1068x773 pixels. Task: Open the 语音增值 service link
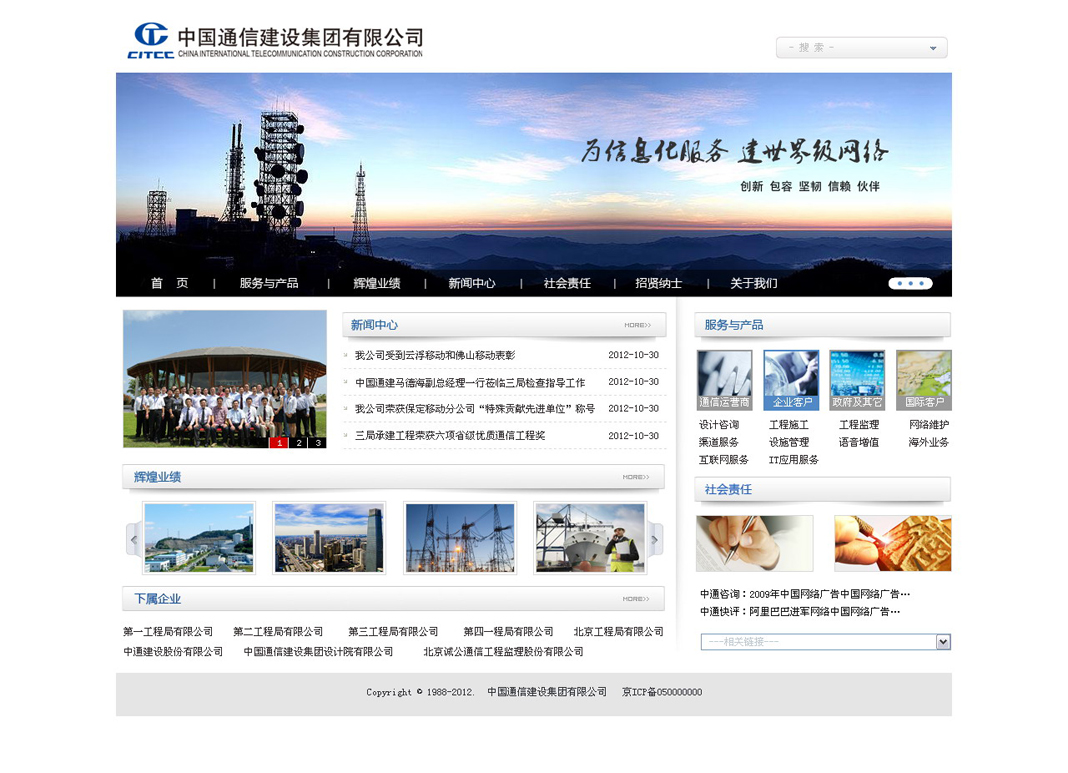pyautogui.click(x=859, y=443)
